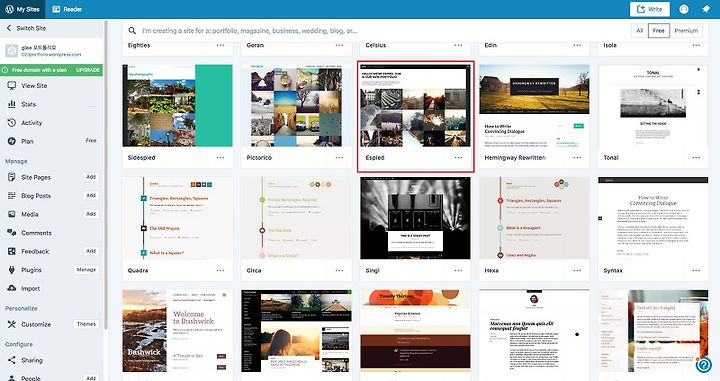Click Manage next to Plugins
Viewport: 720px width, 381px height.
(86, 269)
